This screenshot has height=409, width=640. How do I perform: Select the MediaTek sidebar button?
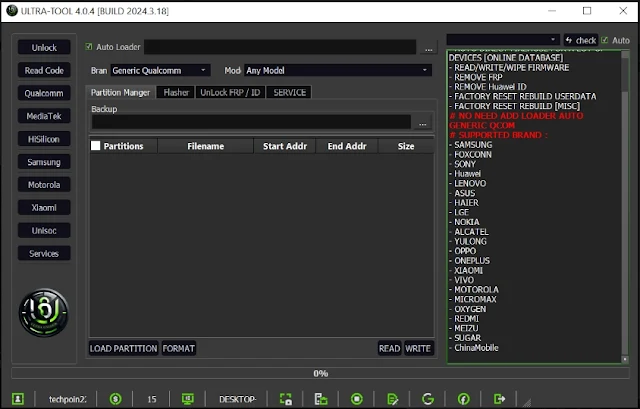[x=44, y=116]
